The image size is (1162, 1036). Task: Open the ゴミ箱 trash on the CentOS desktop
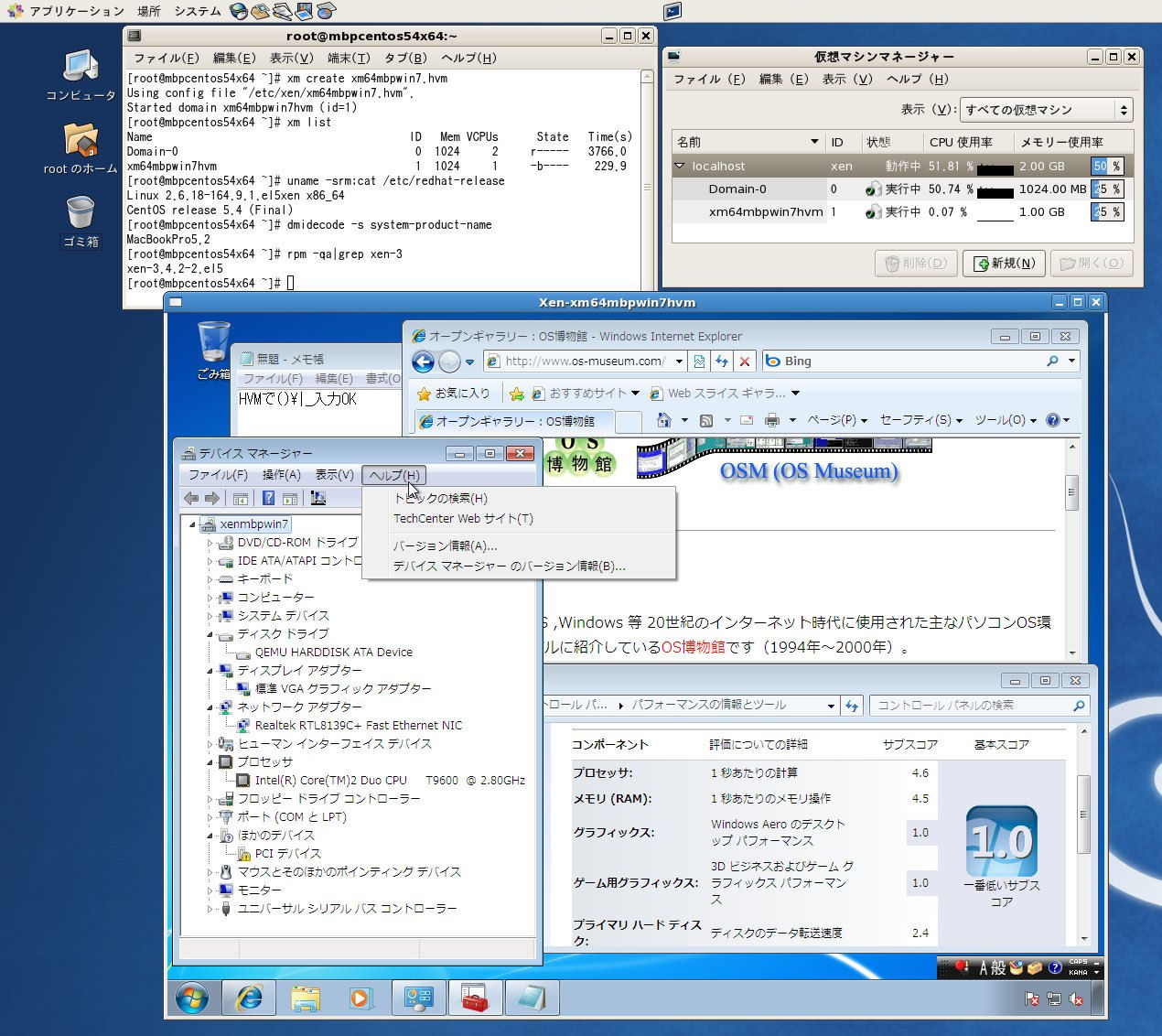click(81, 221)
